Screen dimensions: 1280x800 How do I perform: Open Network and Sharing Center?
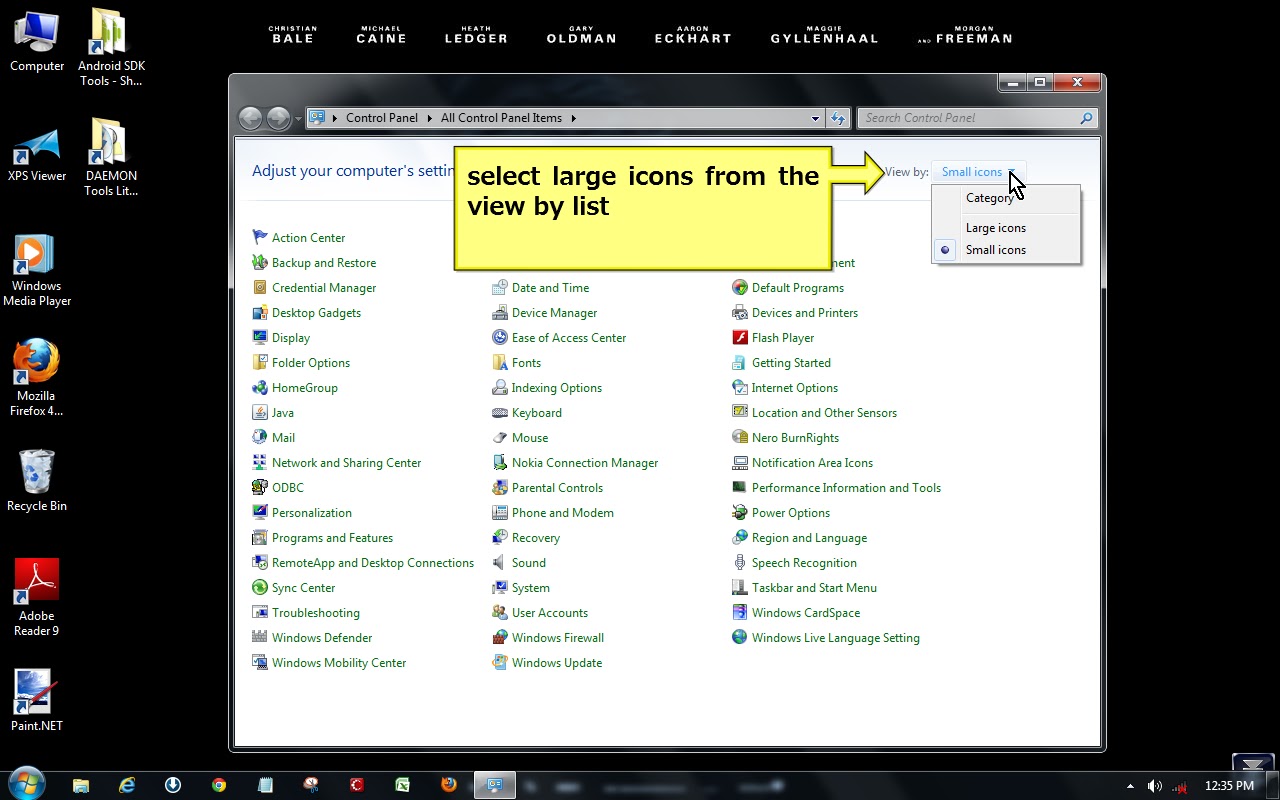click(x=346, y=462)
